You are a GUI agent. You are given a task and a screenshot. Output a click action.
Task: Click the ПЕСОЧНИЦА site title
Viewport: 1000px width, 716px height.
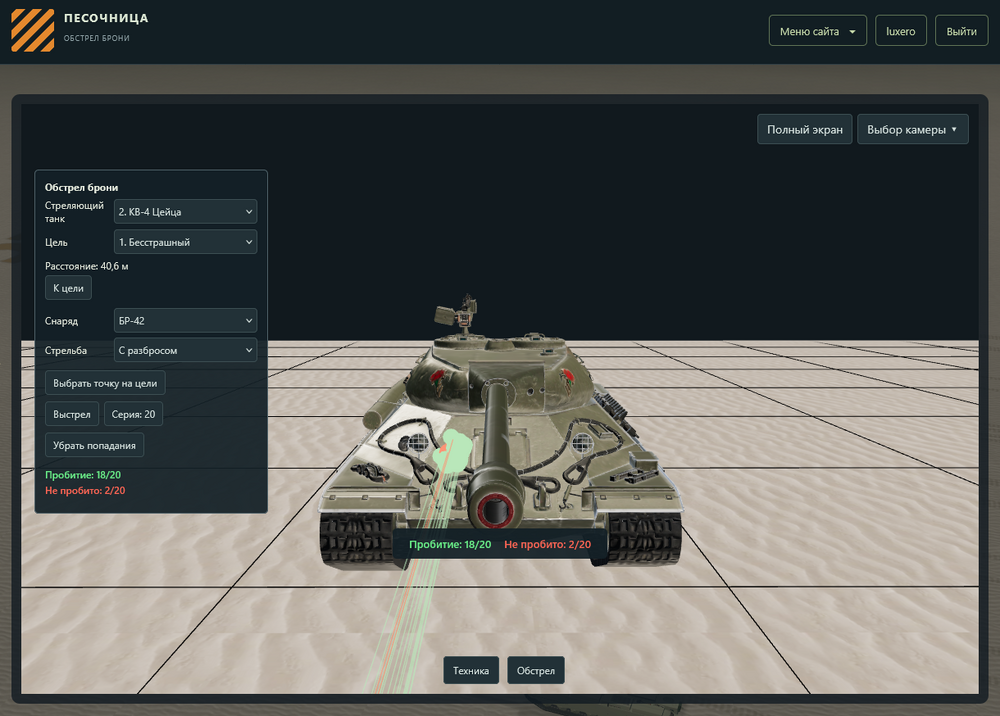[106, 18]
